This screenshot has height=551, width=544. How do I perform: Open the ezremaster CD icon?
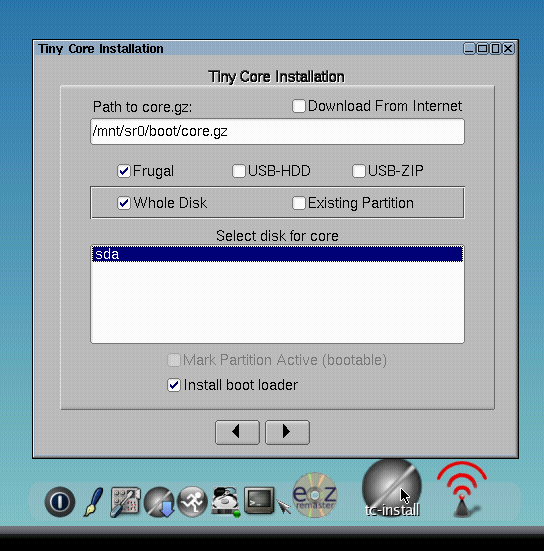pos(315,495)
